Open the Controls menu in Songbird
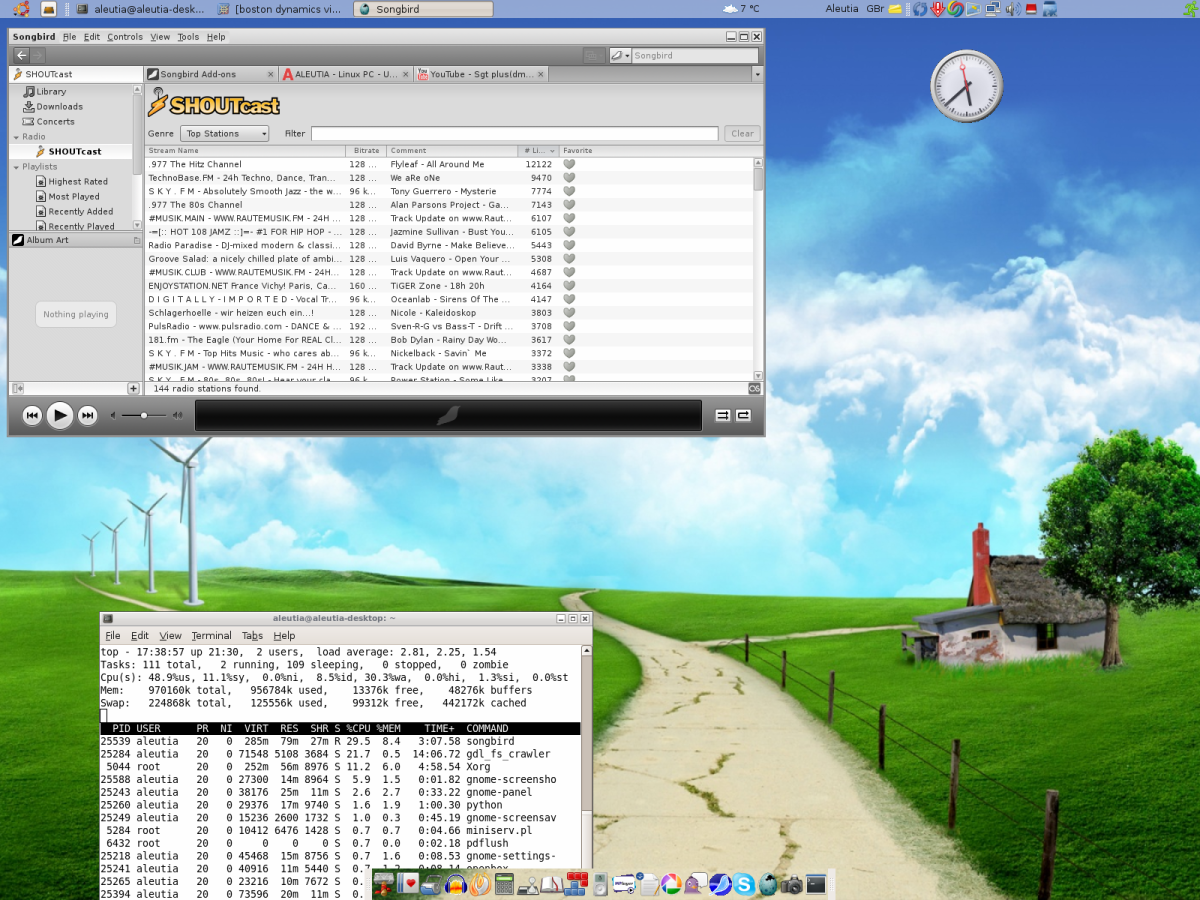This screenshot has width=1200, height=900. point(125,37)
